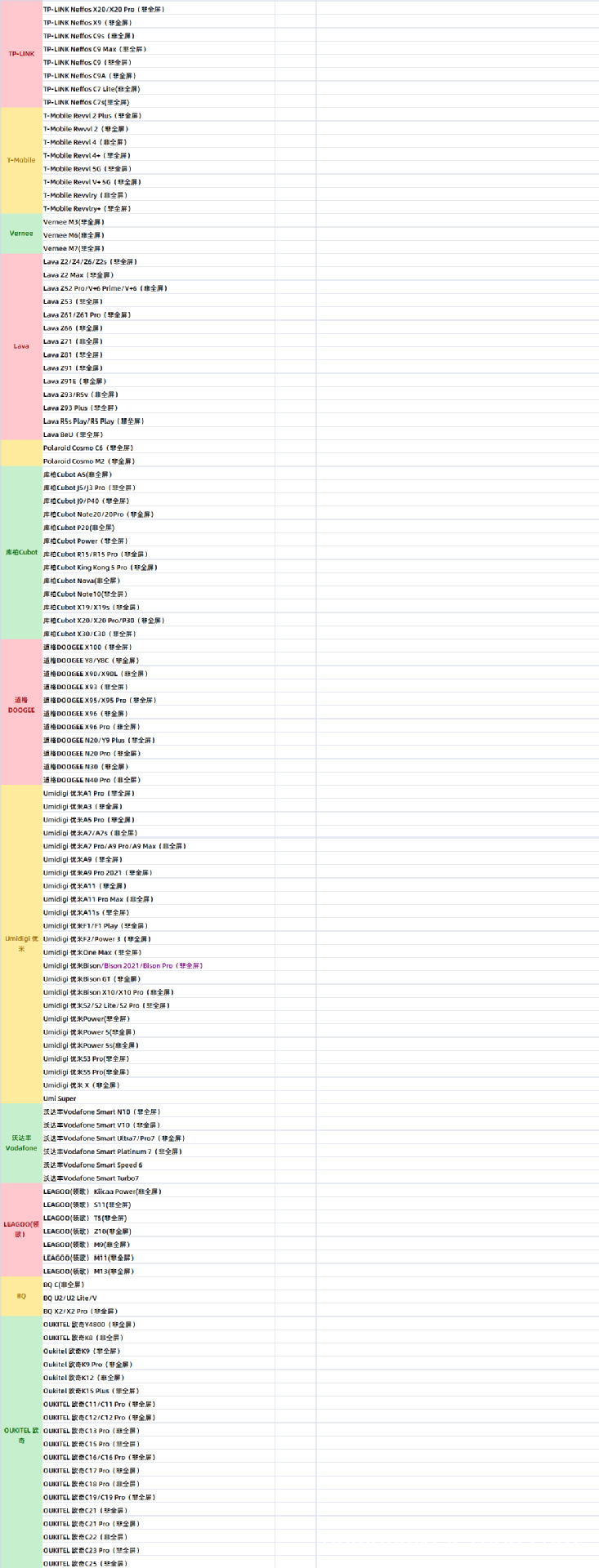
Task: Select the LEAGOO(领歌) brand cell
Action: (x=21, y=1230)
